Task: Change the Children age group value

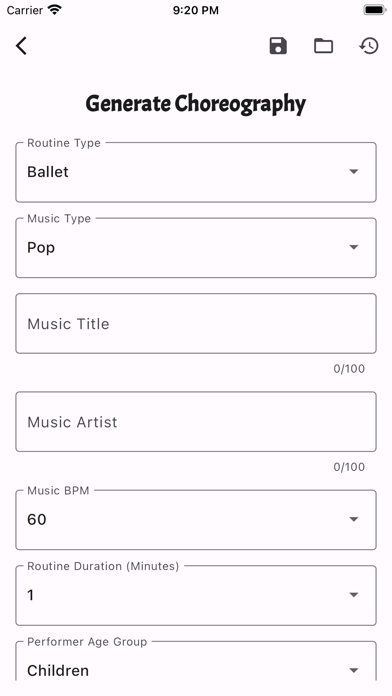Action: (x=58, y=670)
